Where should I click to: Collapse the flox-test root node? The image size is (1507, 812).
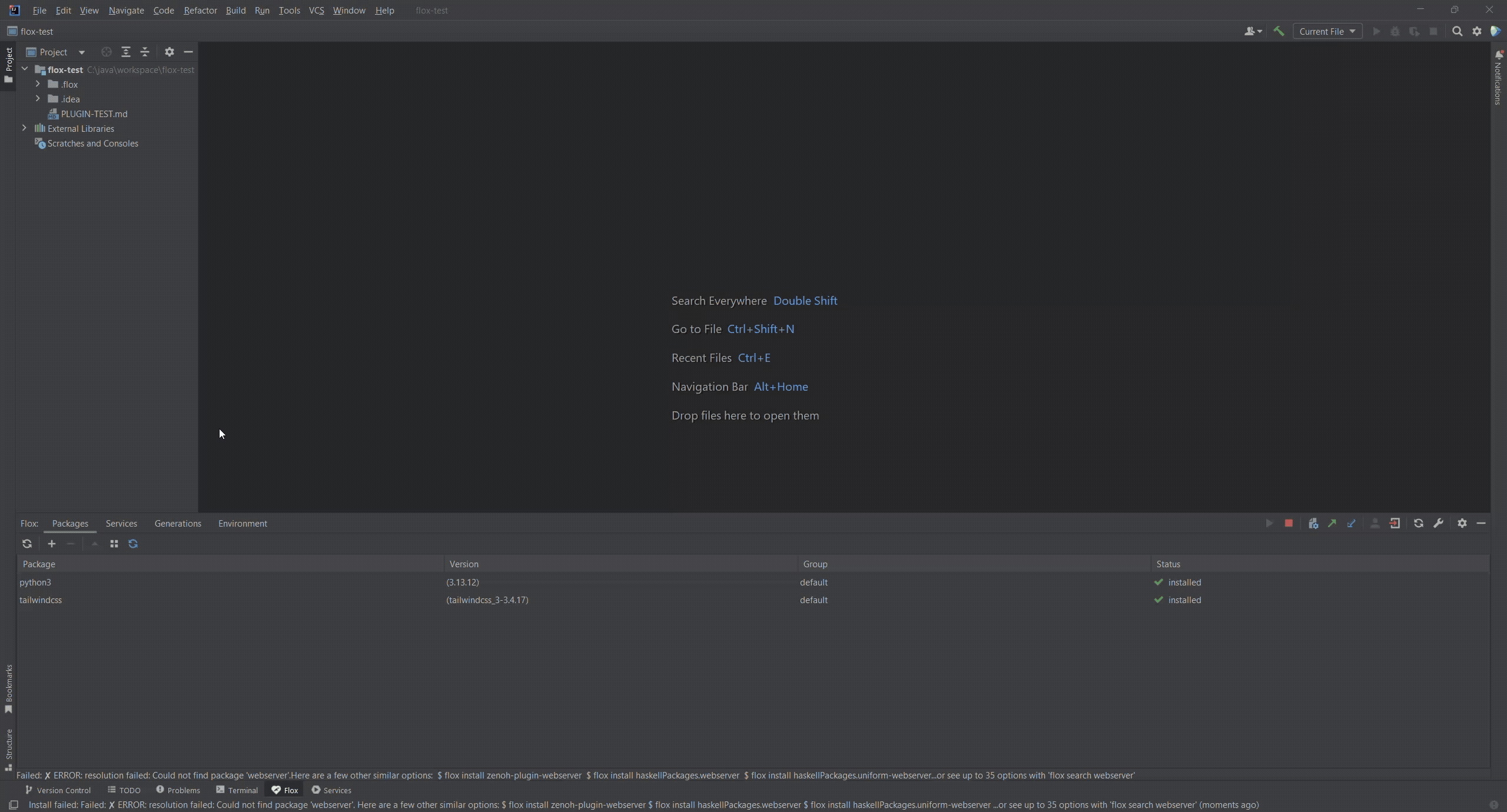point(25,69)
